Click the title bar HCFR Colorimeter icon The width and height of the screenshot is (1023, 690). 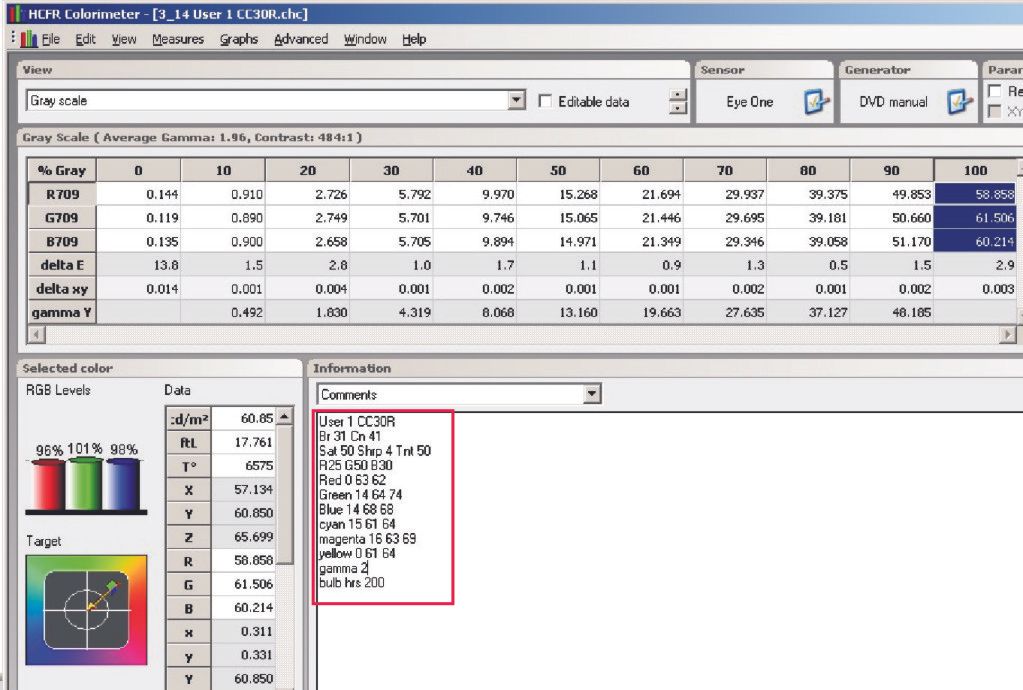click(x=16, y=13)
